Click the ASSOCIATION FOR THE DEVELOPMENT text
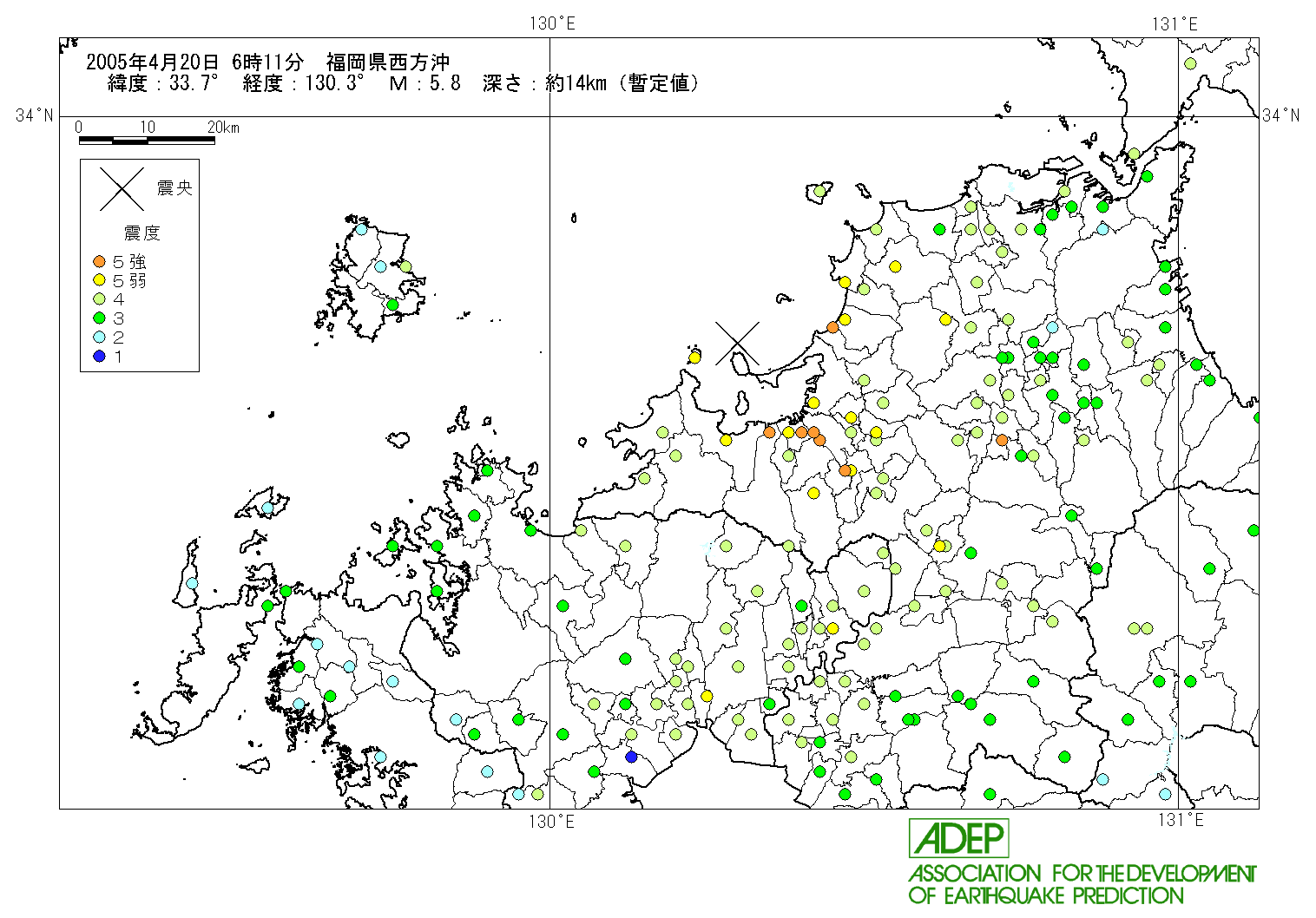Image resolution: width=1316 pixels, height=918 pixels. point(1082,873)
